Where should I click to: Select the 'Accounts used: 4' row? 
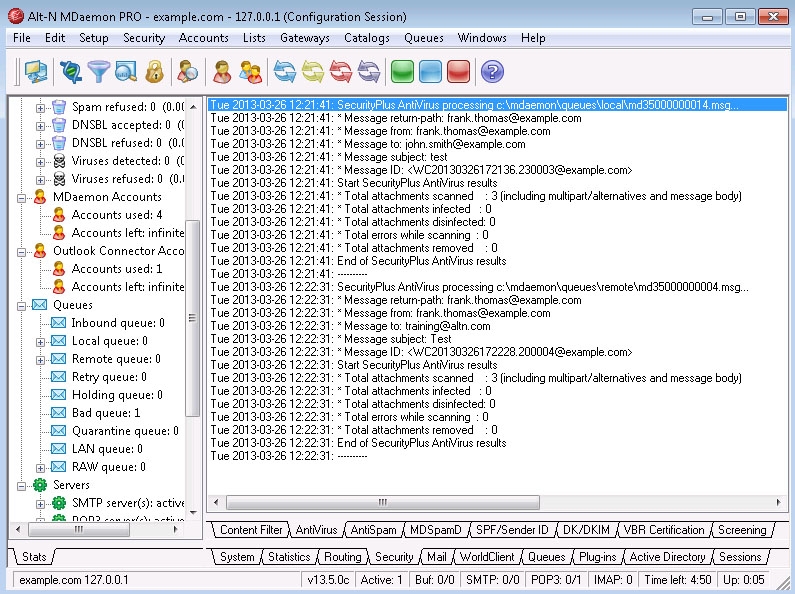(x=117, y=215)
